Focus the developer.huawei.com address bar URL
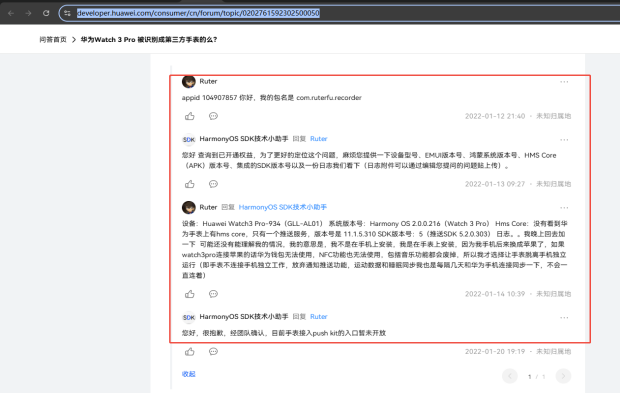Image resolution: width=621 pixels, height=394 pixels. tap(198, 13)
